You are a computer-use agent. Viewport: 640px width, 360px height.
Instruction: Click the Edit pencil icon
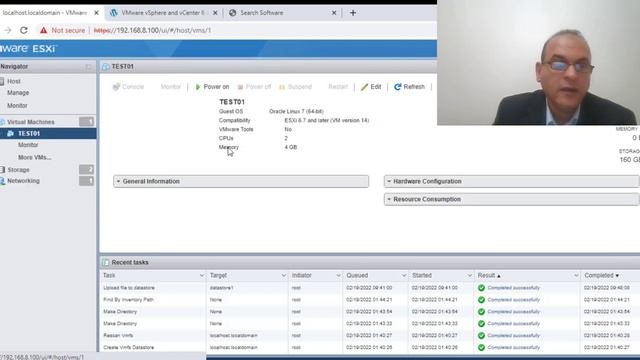coord(364,87)
